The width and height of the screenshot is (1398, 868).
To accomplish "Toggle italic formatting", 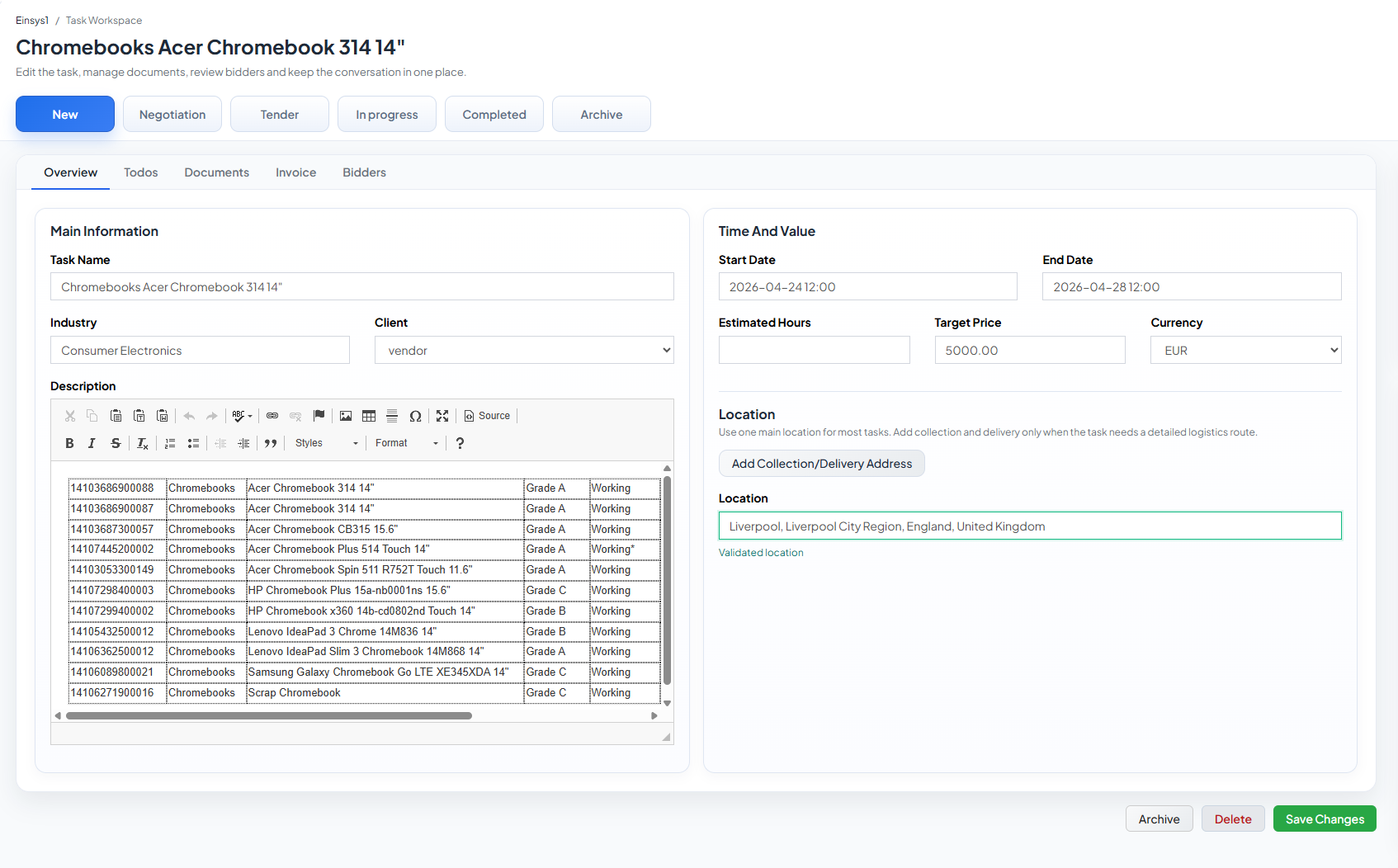I will (92, 443).
